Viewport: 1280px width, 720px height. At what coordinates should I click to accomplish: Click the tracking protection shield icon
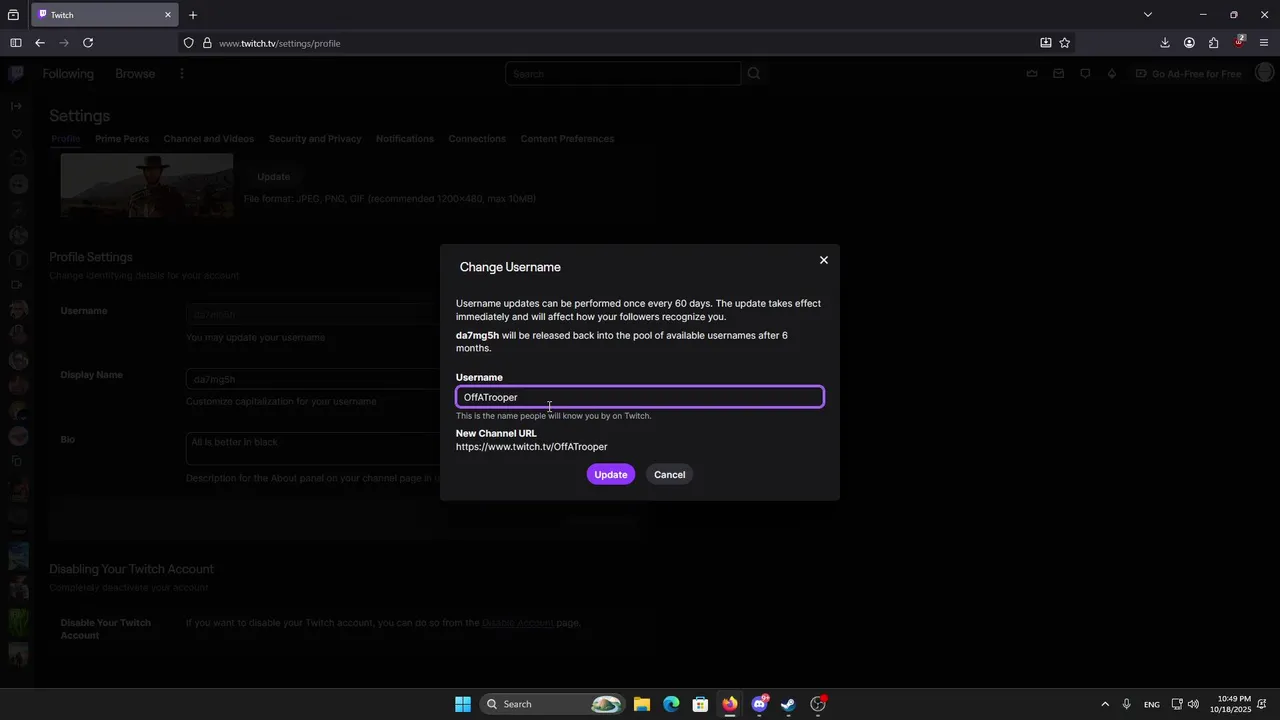(x=188, y=43)
